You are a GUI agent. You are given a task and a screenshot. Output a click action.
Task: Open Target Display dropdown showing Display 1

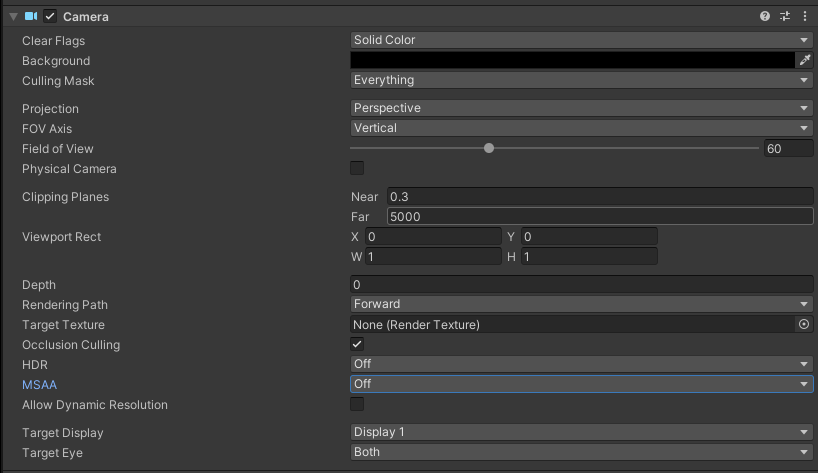coord(582,432)
